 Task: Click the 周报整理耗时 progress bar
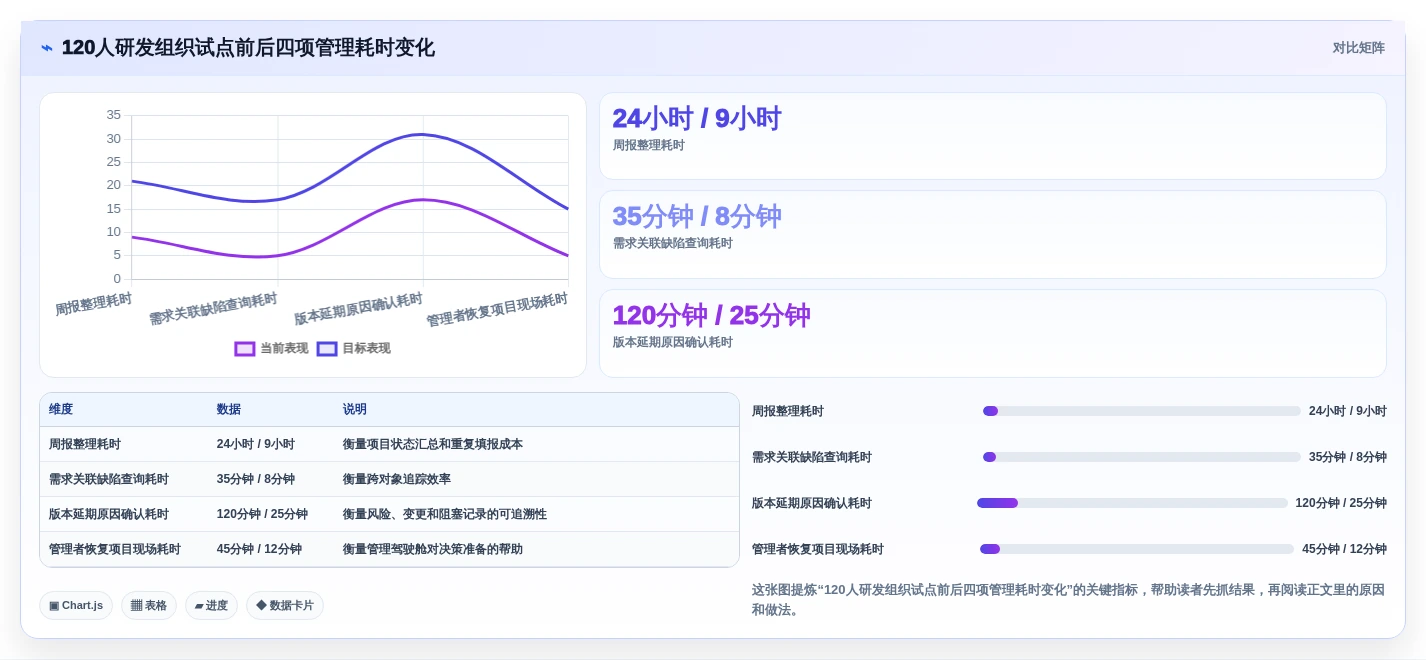tap(1142, 411)
